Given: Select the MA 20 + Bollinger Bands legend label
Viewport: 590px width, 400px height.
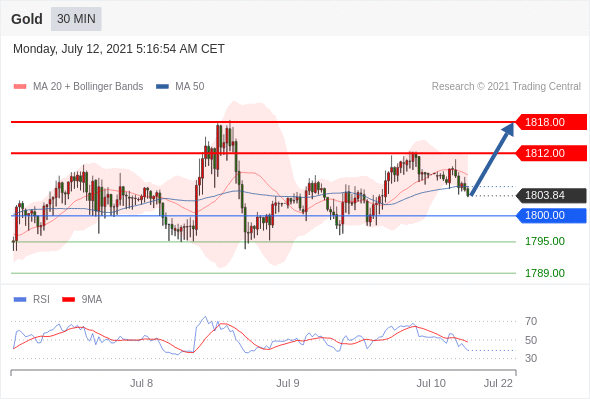Looking at the screenshot, I should coord(88,87).
